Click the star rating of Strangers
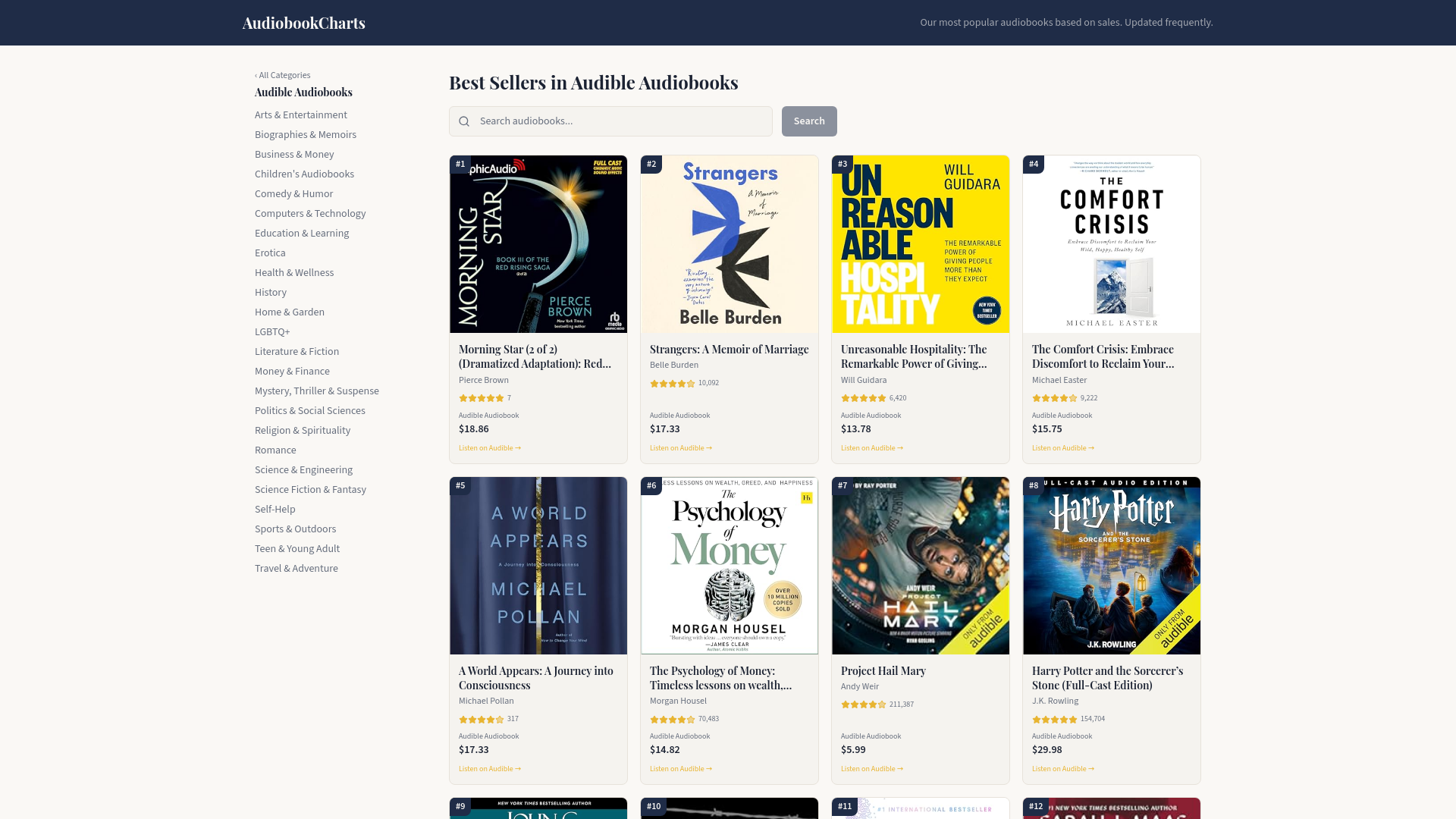This screenshot has height=819, width=1456. tap(673, 384)
